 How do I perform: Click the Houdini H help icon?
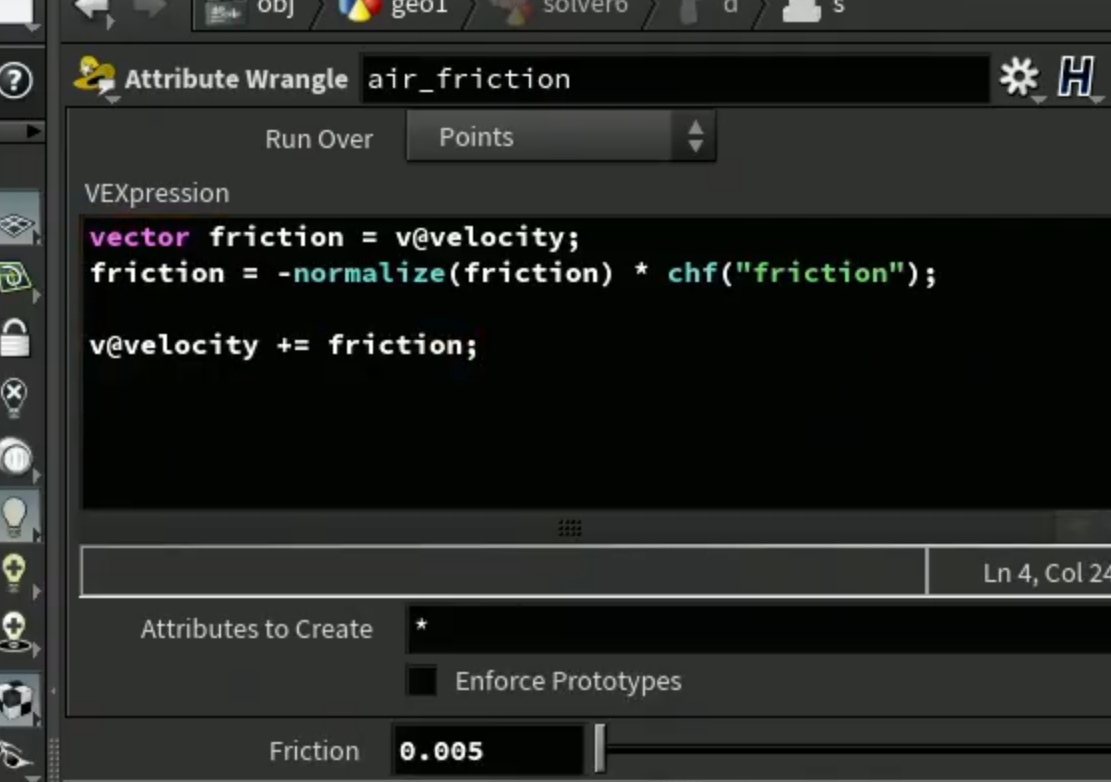pyautogui.click(x=1076, y=77)
